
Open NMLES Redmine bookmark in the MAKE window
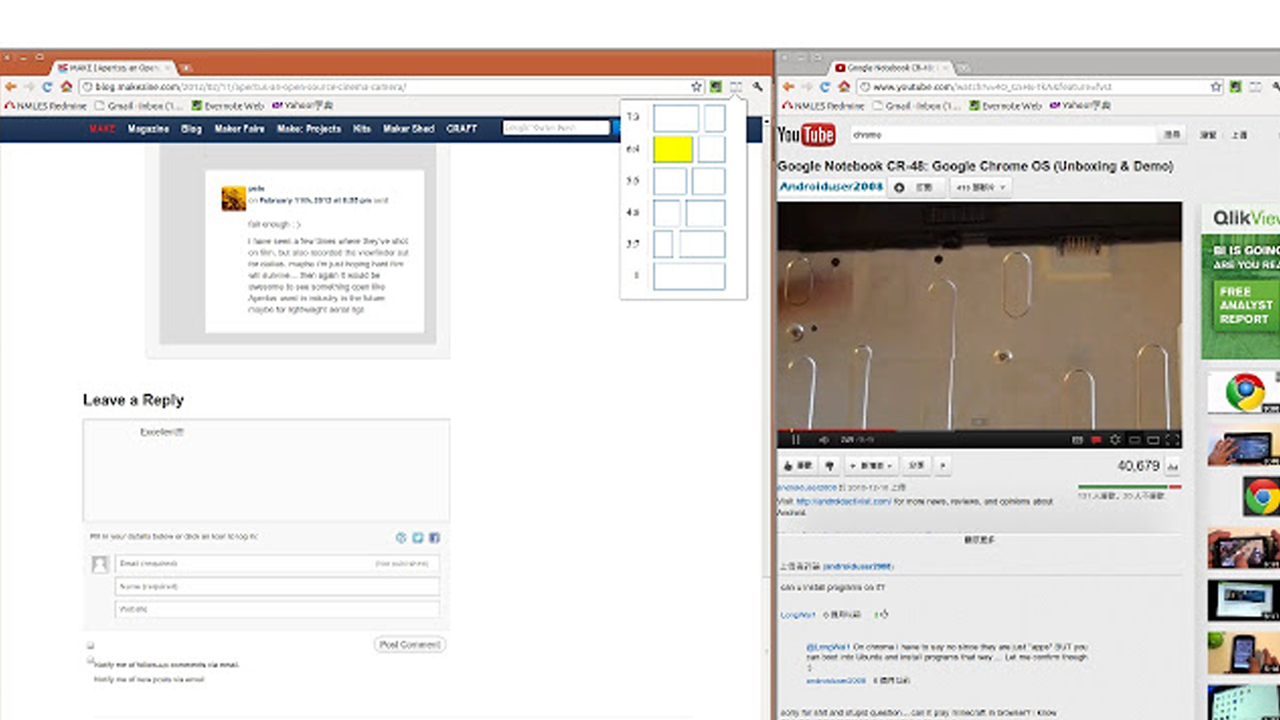point(45,105)
